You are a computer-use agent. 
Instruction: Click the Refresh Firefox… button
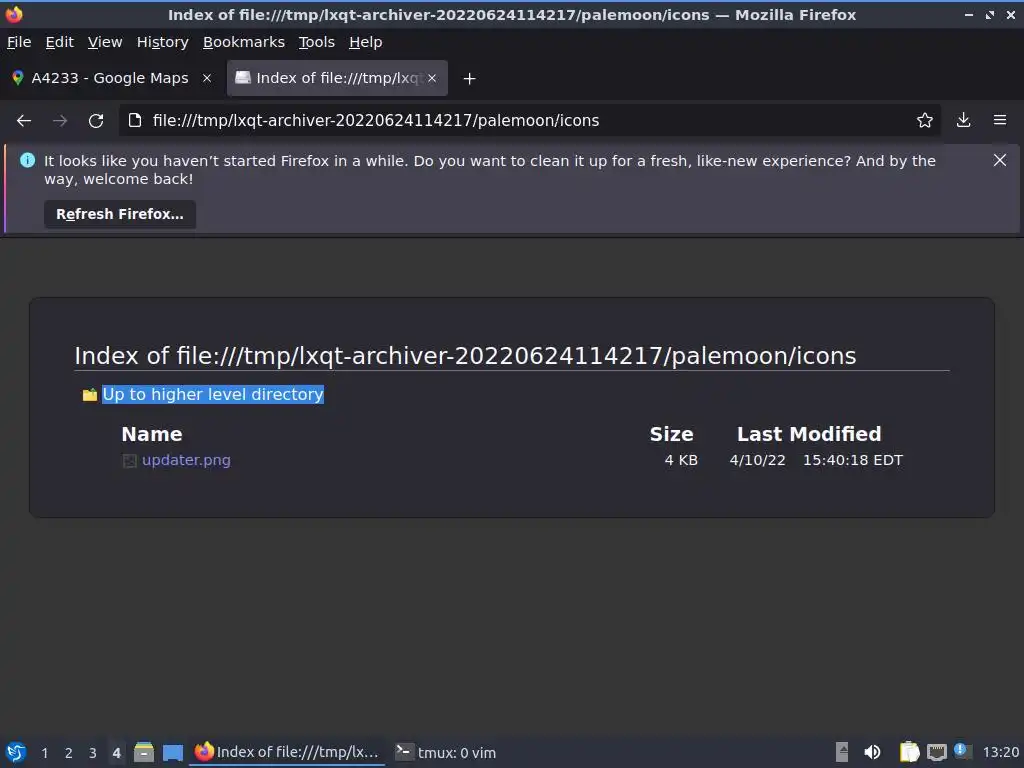click(x=120, y=214)
